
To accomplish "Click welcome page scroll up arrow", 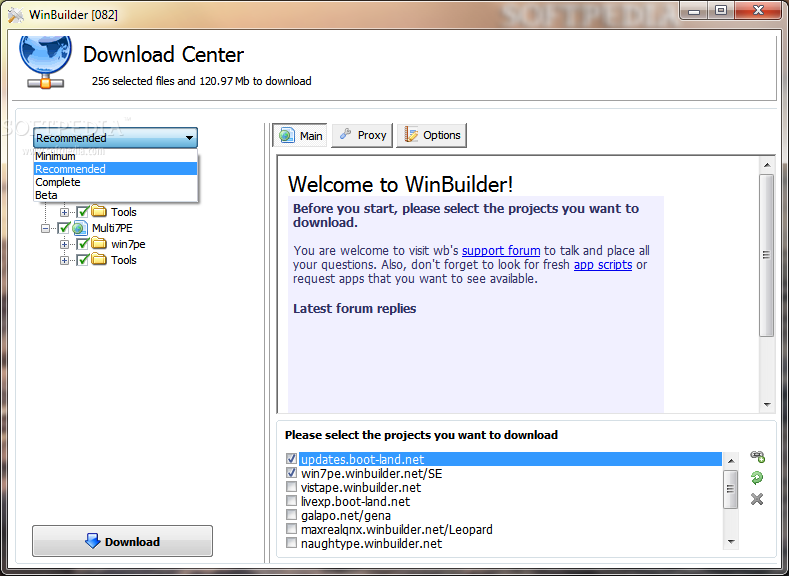I will (767, 165).
